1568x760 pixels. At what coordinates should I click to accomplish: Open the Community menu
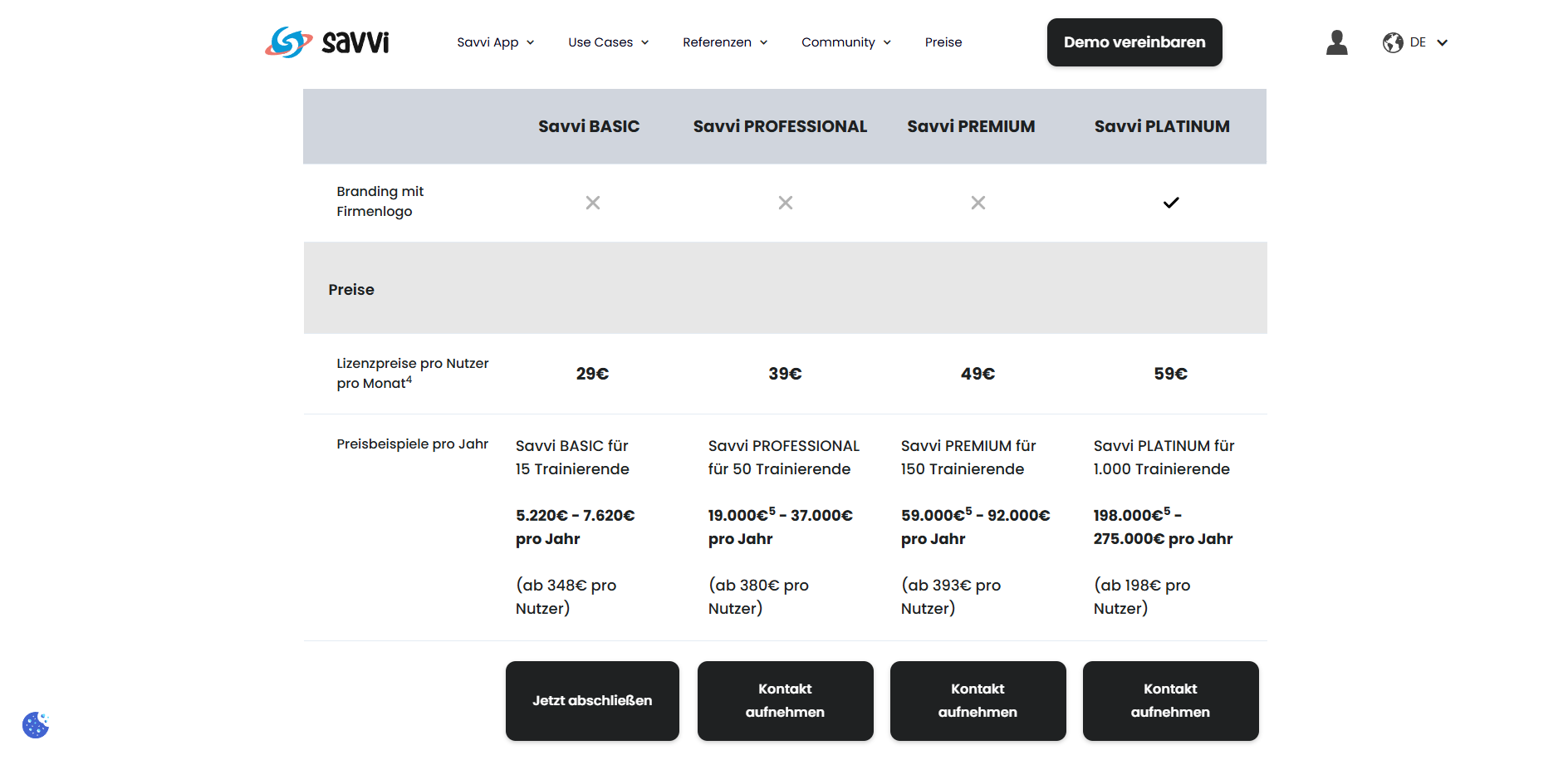(x=845, y=42)
